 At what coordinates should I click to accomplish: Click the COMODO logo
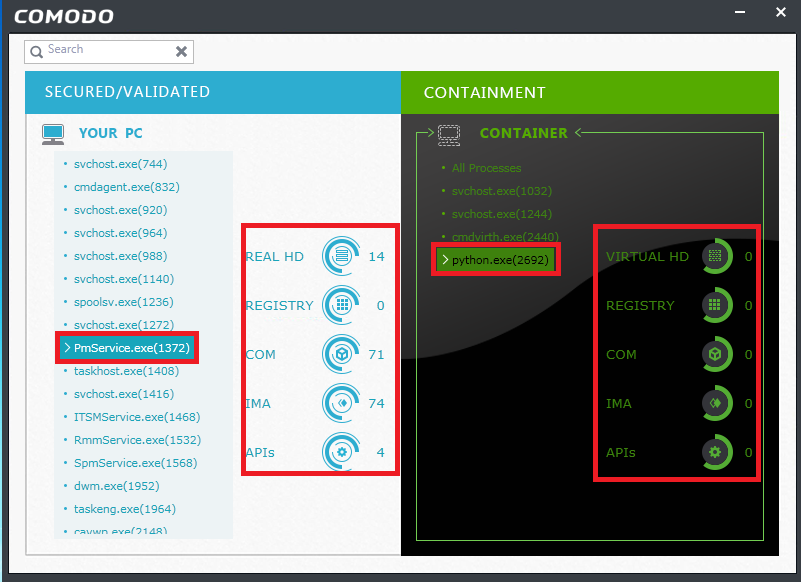[x=64, y=17]
